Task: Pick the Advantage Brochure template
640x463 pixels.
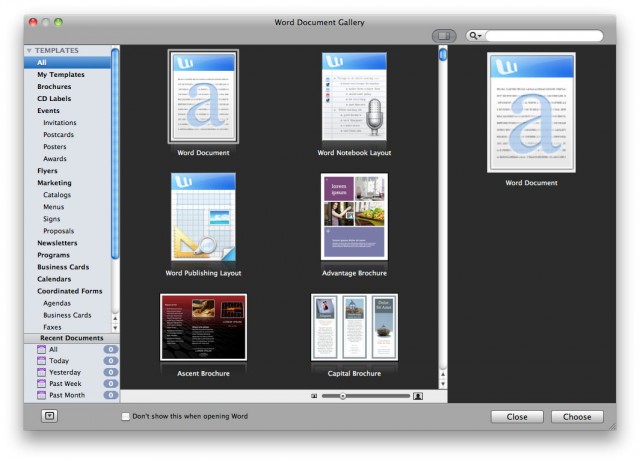Action: [354, 217]
